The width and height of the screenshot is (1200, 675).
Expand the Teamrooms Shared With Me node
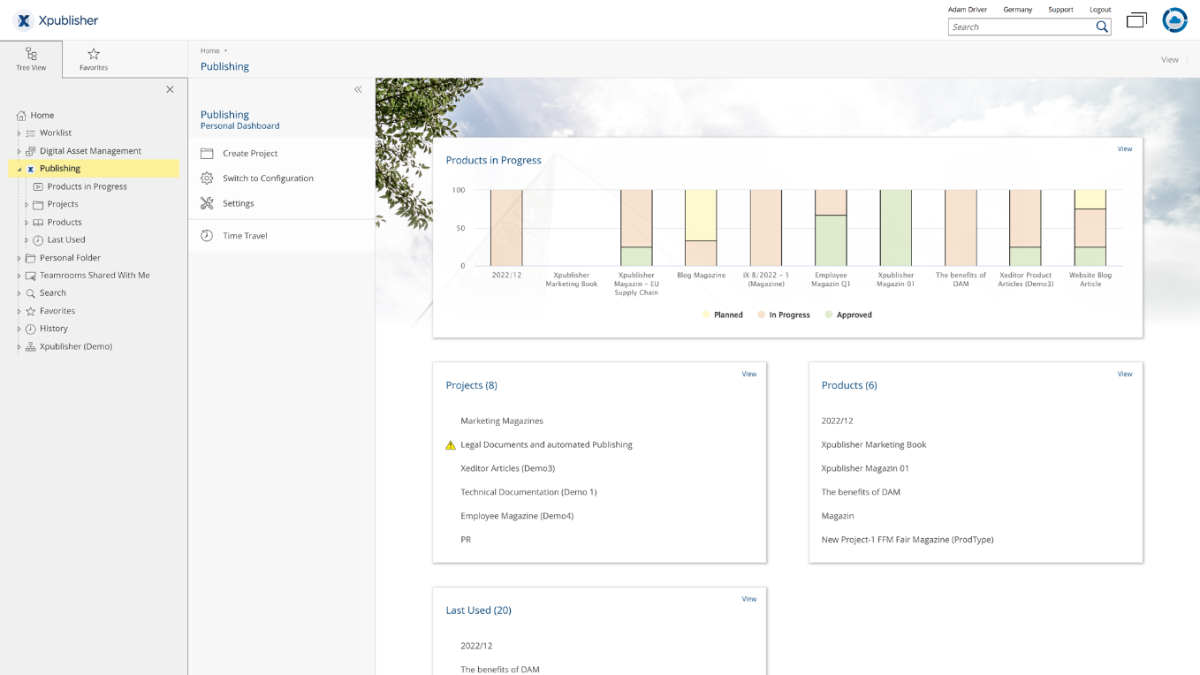coord(18,275)
